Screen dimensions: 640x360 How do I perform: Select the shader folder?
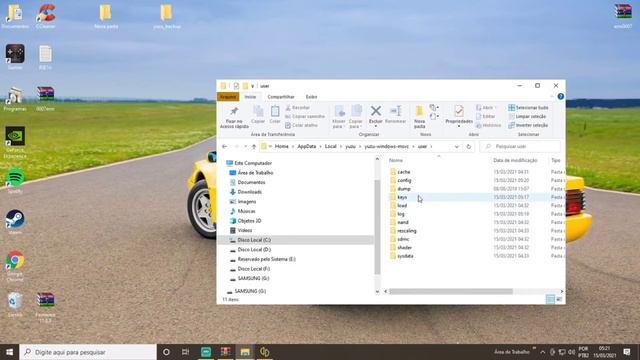tap(404, 247)
